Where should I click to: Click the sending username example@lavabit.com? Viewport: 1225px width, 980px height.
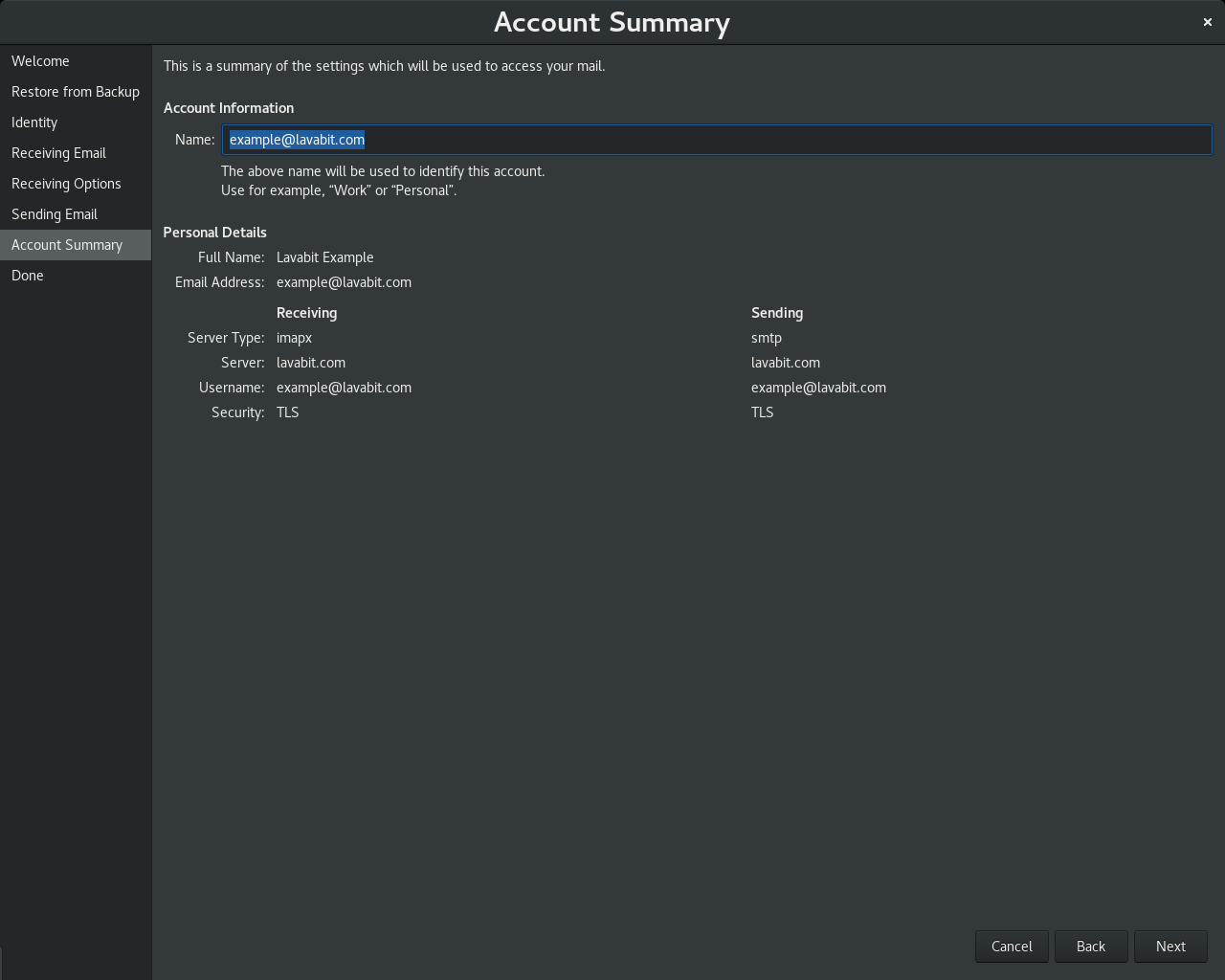coord(818,388)
